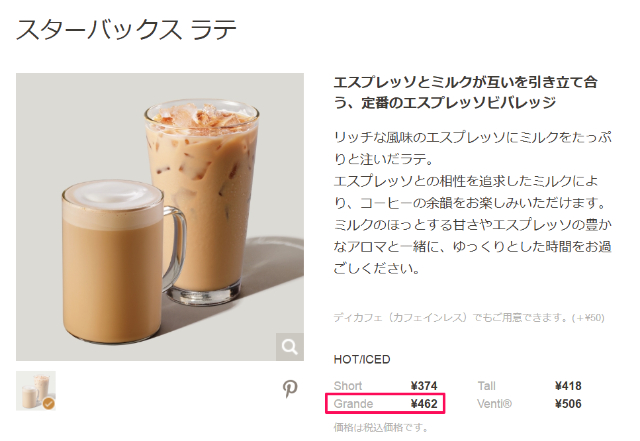Share the product via Pinterest icon
The width and height of the screenshot is (640, 441).
(x=290, y=389)
